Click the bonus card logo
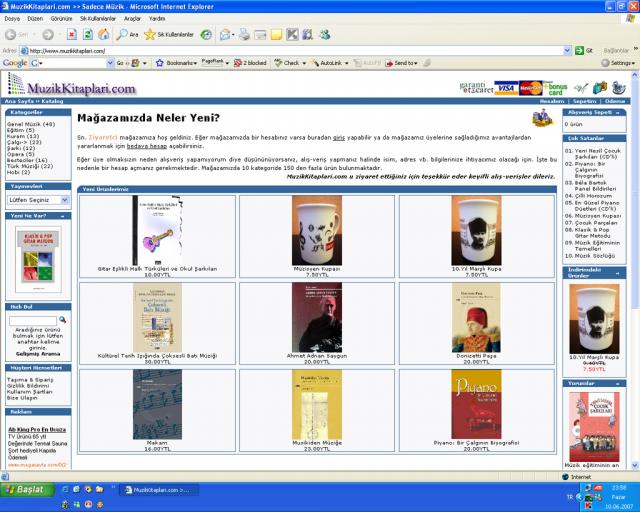 (556, 88)
